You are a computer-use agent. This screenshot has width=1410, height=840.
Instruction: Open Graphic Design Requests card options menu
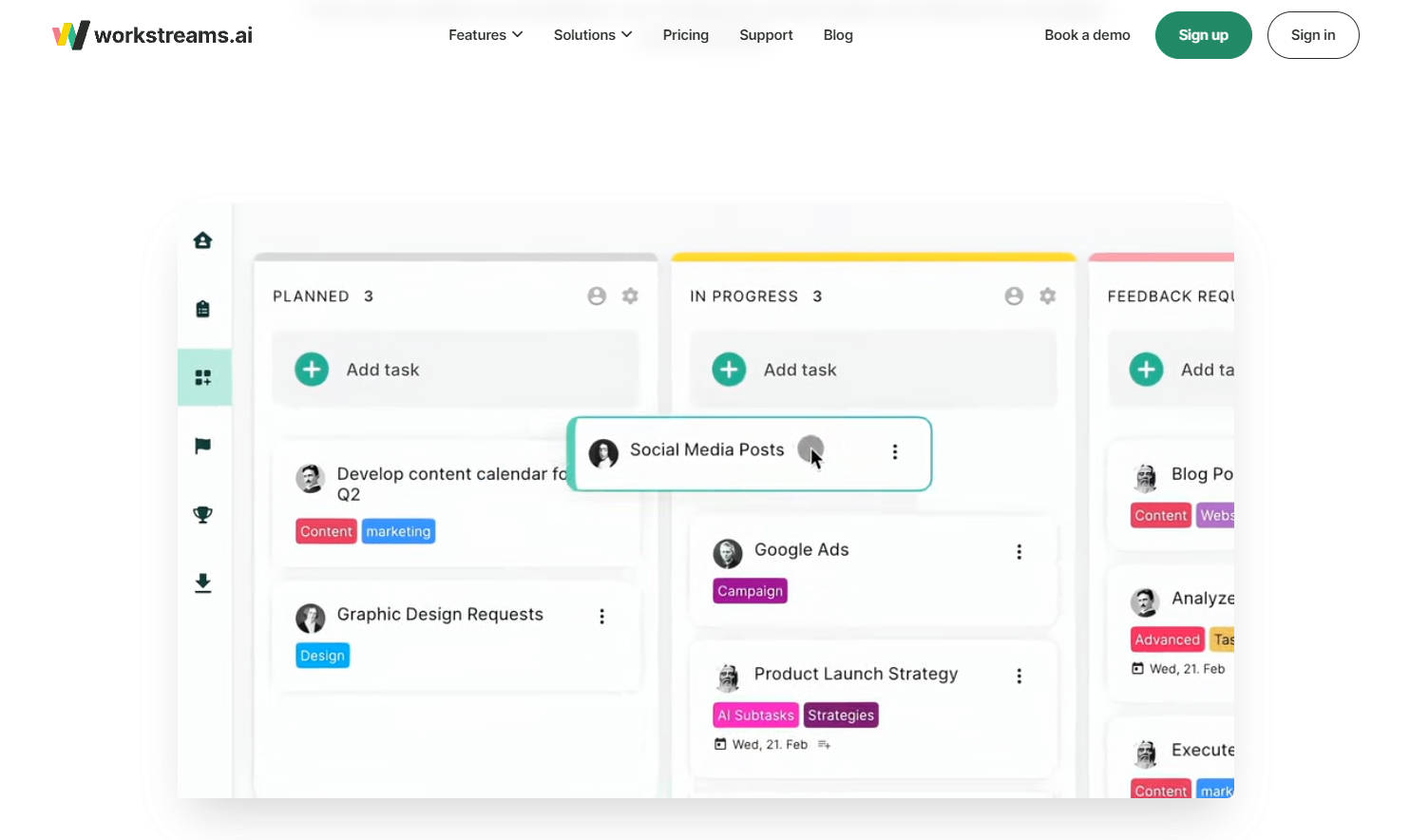pos(601,617)
